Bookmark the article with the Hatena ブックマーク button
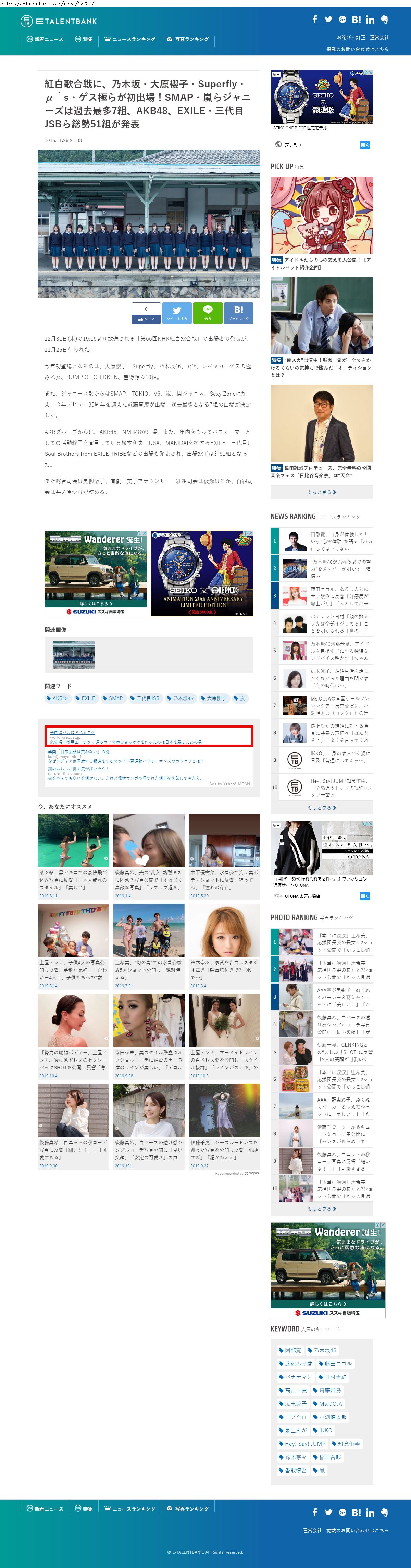 [x=238, y=313]
